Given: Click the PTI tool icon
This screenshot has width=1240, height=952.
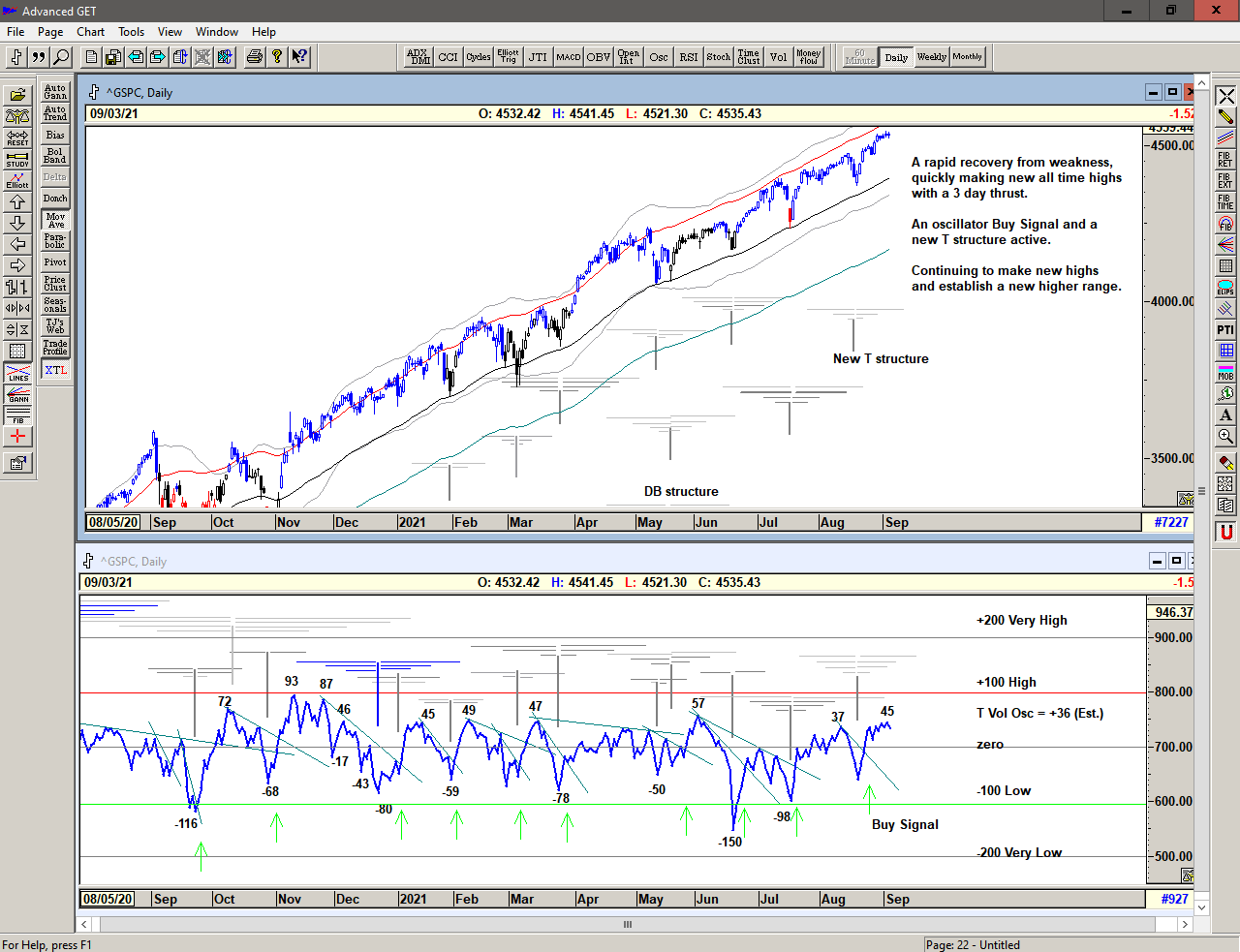Looking at the screenshot, I should tap(1225, 330).
